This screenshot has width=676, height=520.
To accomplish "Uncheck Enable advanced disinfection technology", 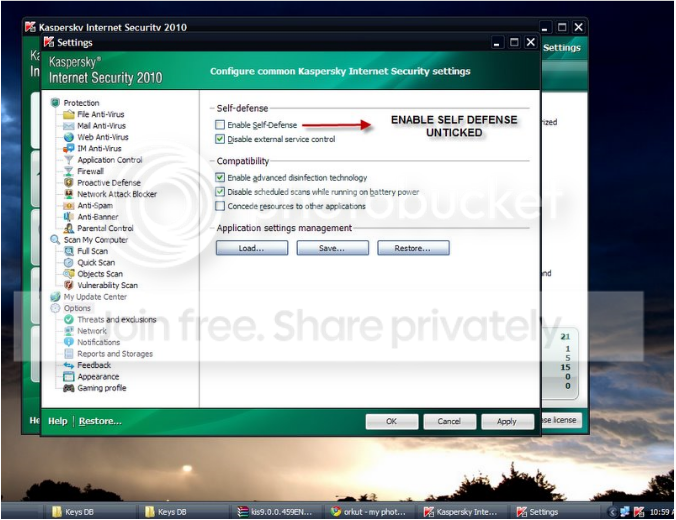I will point(220,178).
